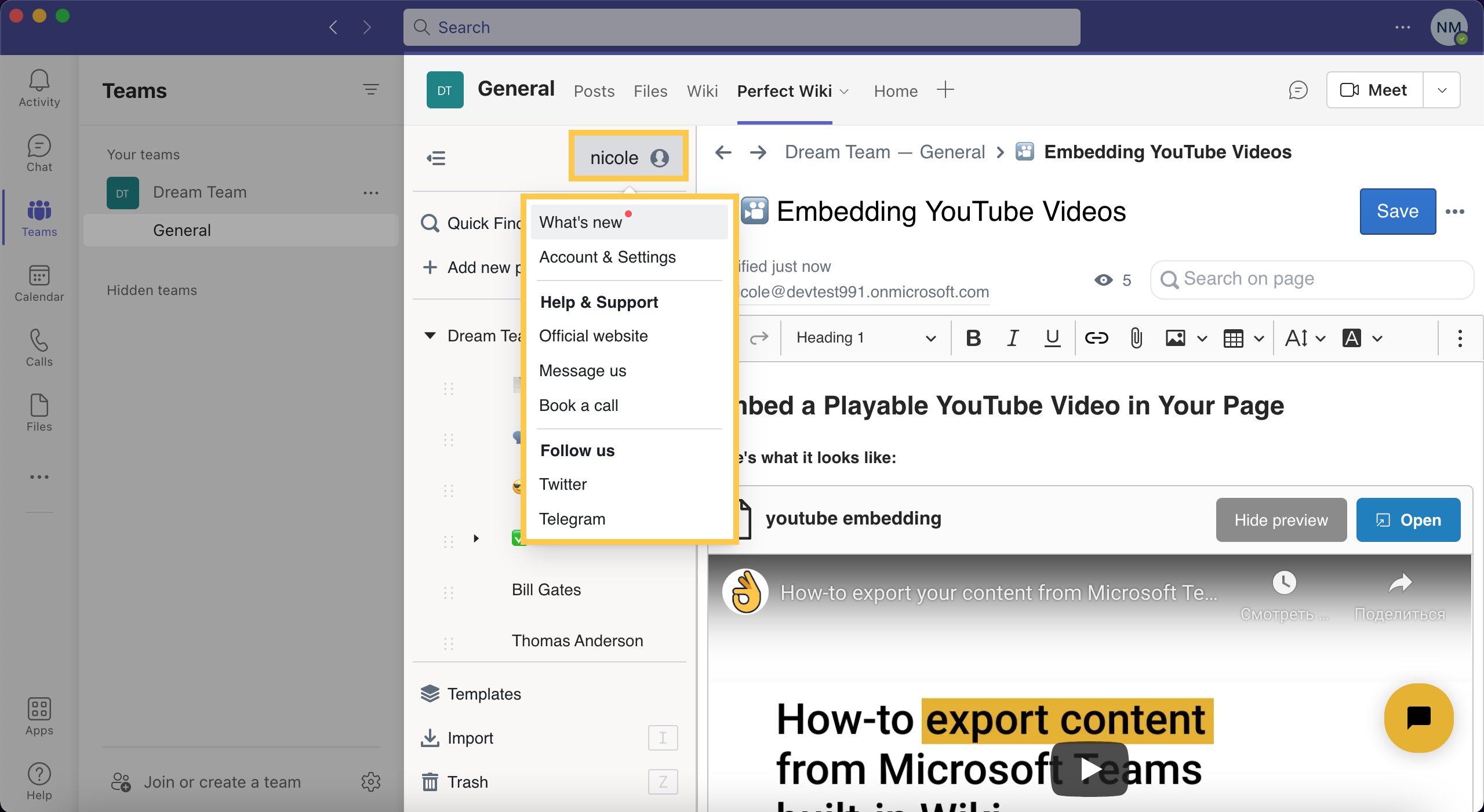Click the Search on page field
This screenshot has width=1484, height=812.
point(1313,279)
